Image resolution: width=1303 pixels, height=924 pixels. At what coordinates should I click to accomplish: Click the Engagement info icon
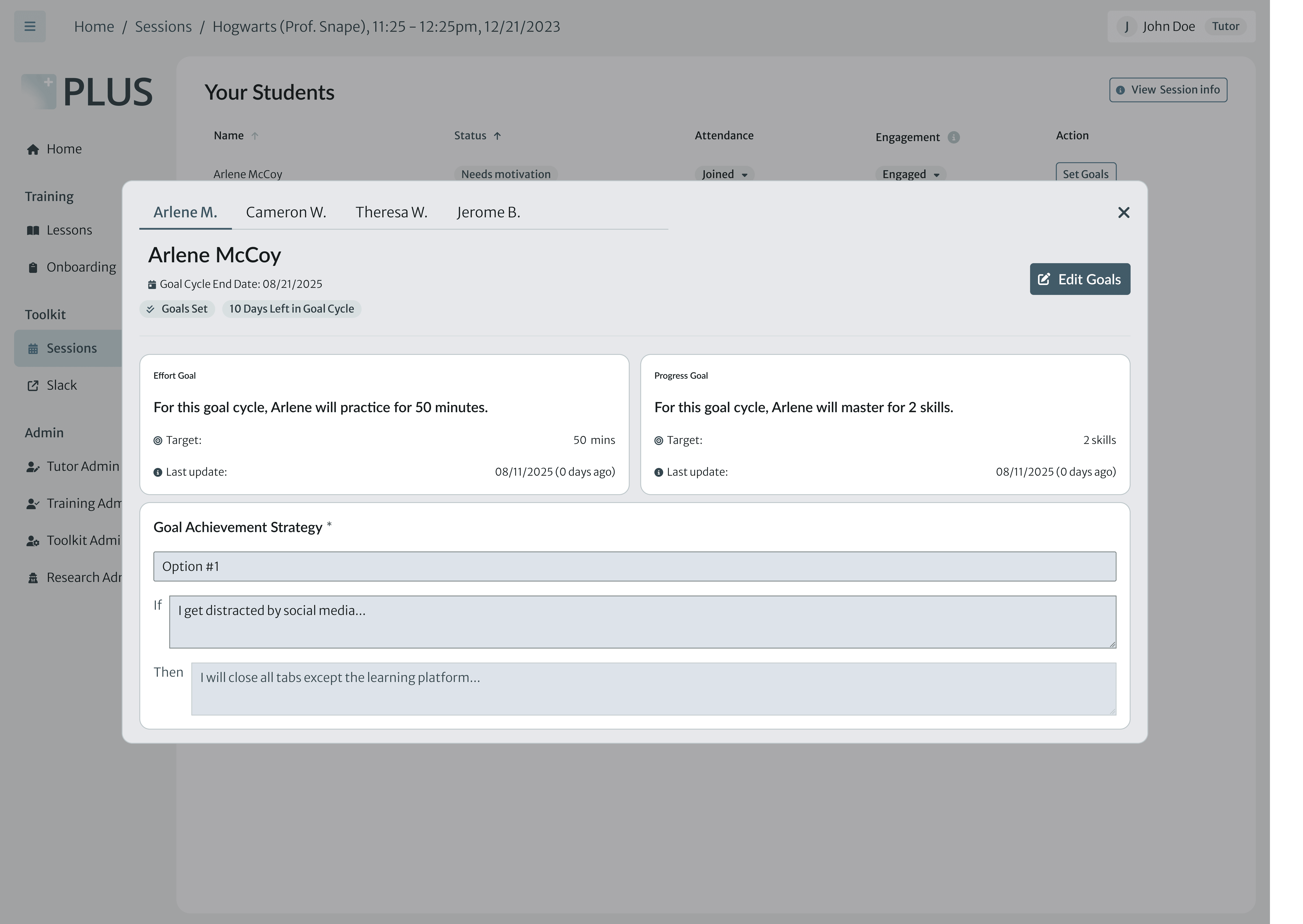954,137
